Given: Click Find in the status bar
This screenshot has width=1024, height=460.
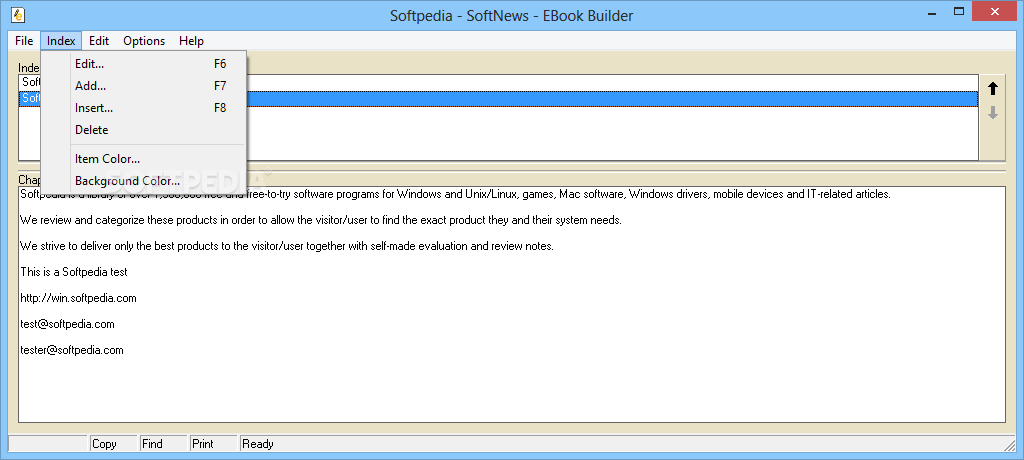Looking at the screenshot, I should 163,444.
